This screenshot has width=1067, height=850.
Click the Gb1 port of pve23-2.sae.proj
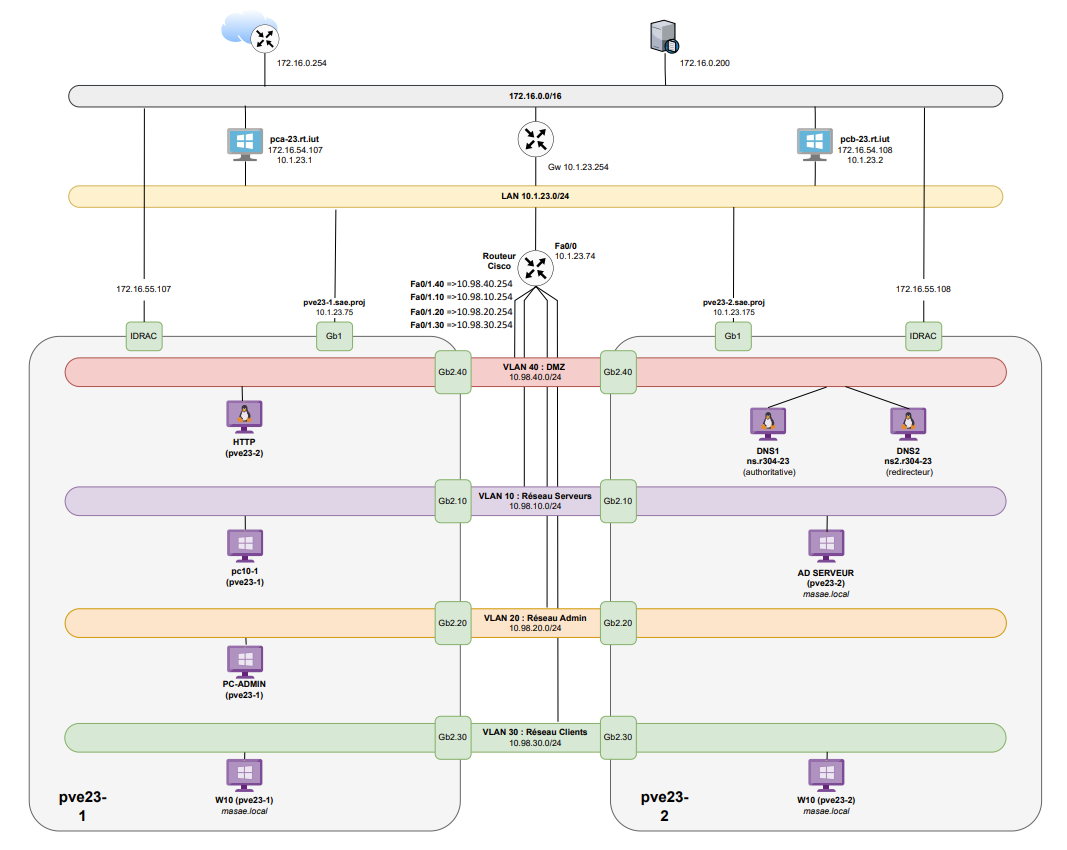733,336
